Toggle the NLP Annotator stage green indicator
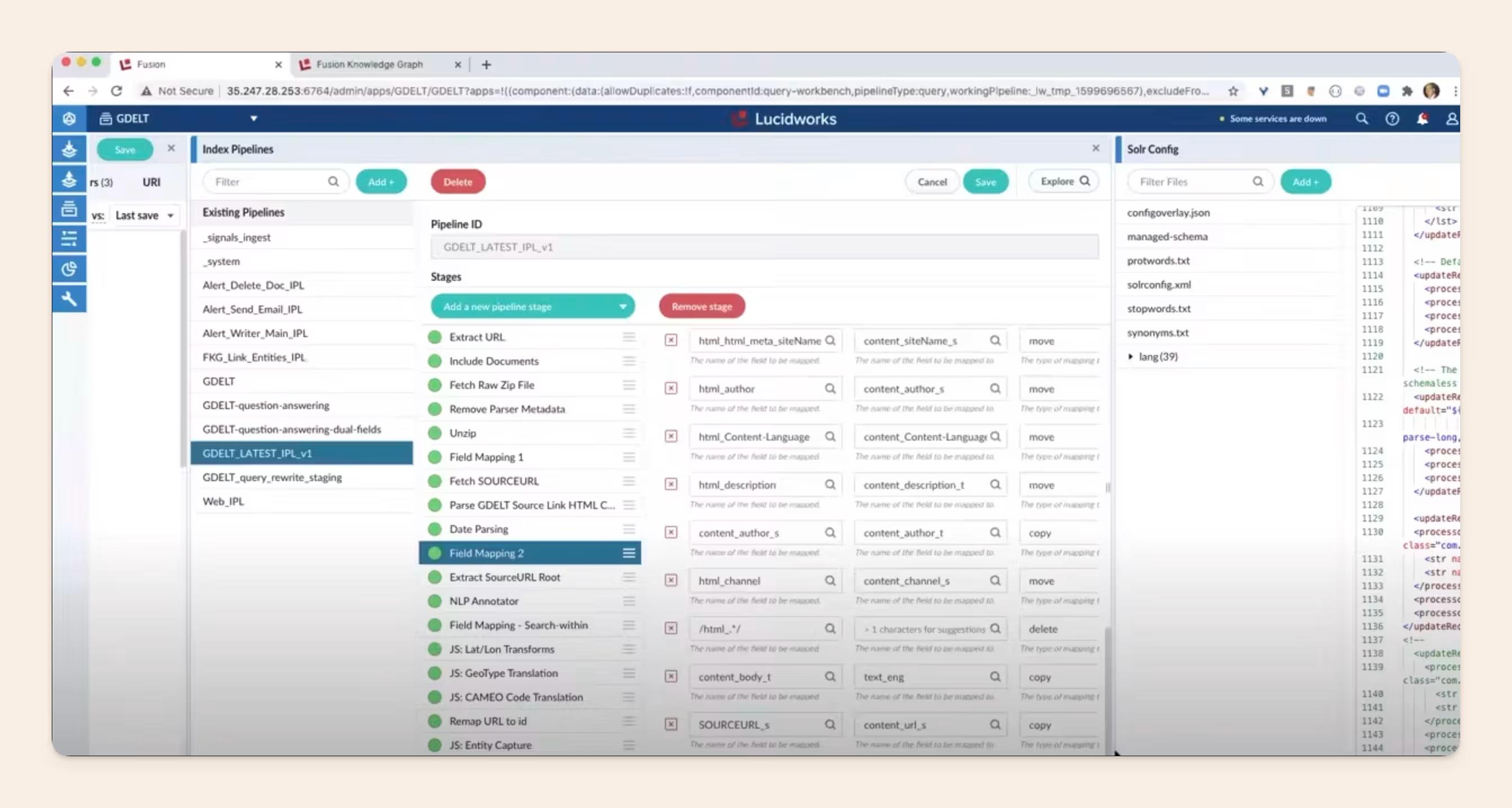 [x=435, y=601]
